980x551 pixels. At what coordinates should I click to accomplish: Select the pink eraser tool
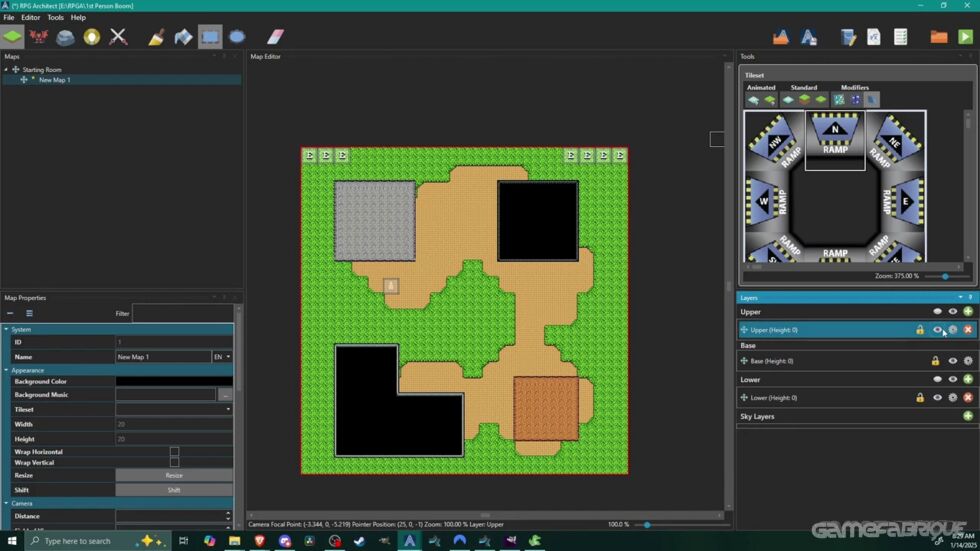pyautogui.click(x=275, y=37)
